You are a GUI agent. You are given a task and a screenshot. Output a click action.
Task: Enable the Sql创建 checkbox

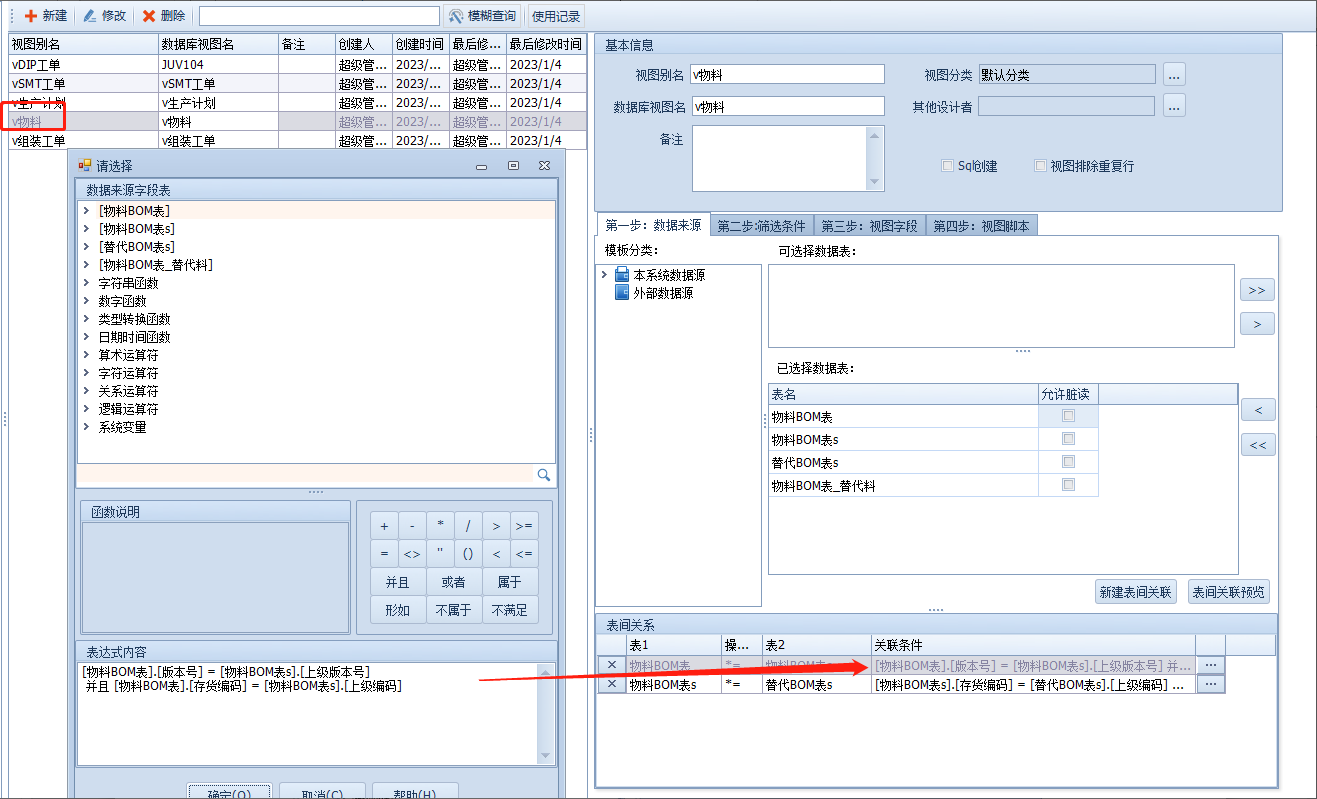pyautogui.click(x=947, y=166)
